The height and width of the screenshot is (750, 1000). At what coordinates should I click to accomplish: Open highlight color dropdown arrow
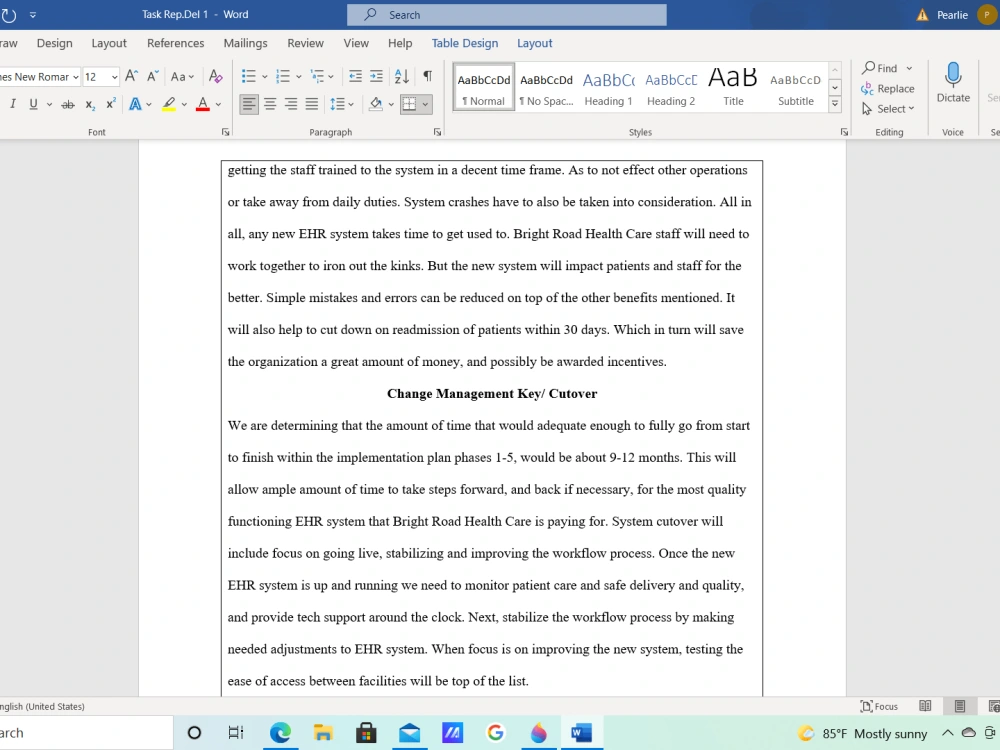click(x=184, y=105)
